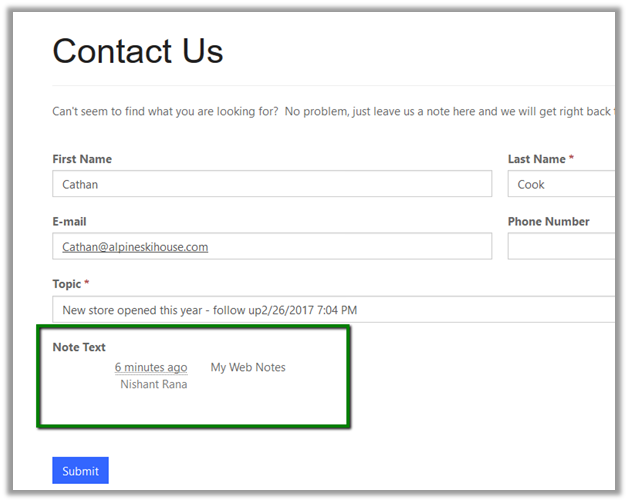The height and width of the screenshot is (502, 628).
Task: Click the "6 minutes ago" timestamp
Action: point(150,368)
